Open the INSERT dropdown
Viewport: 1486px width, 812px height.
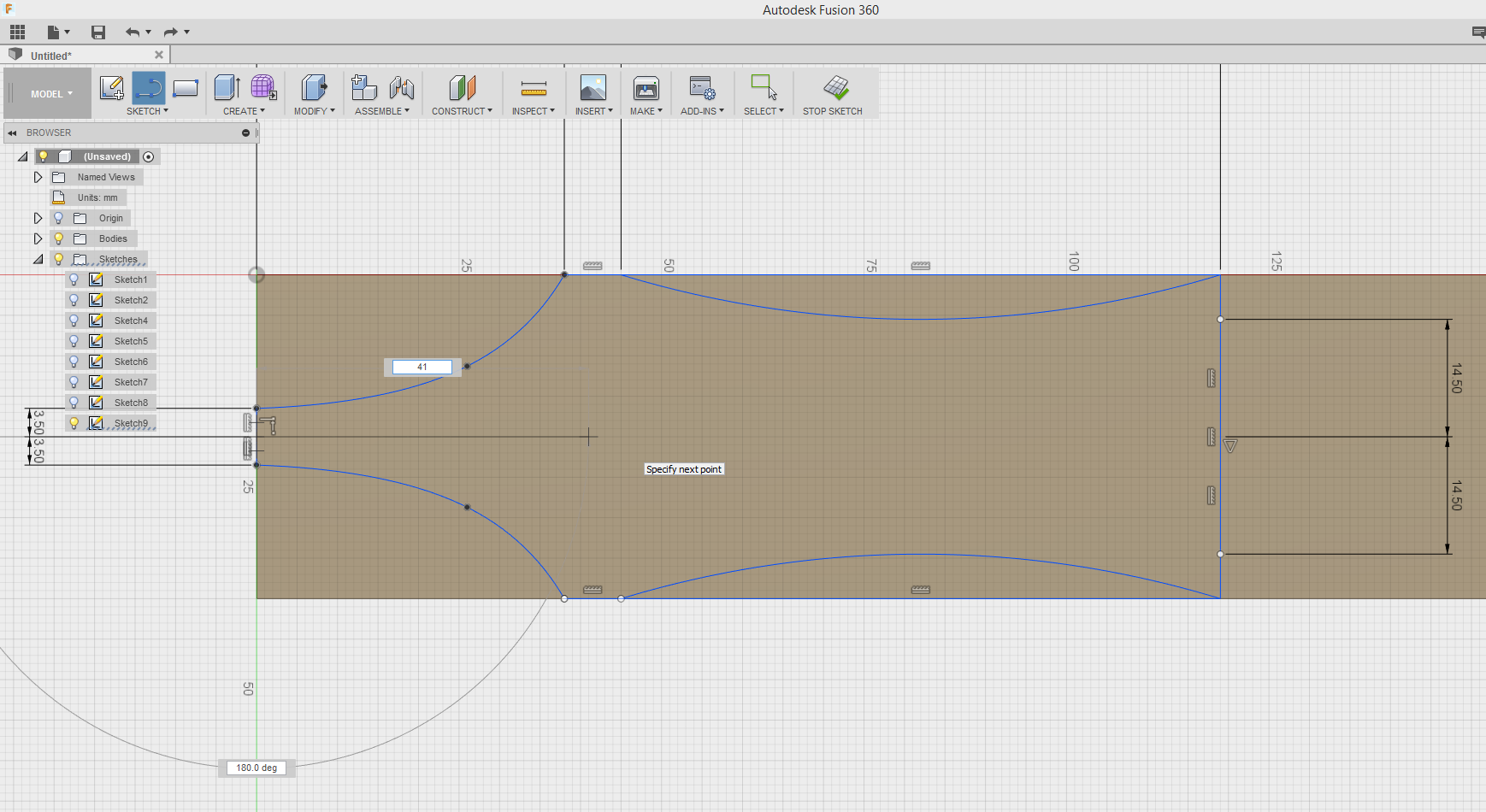point(593,111)
